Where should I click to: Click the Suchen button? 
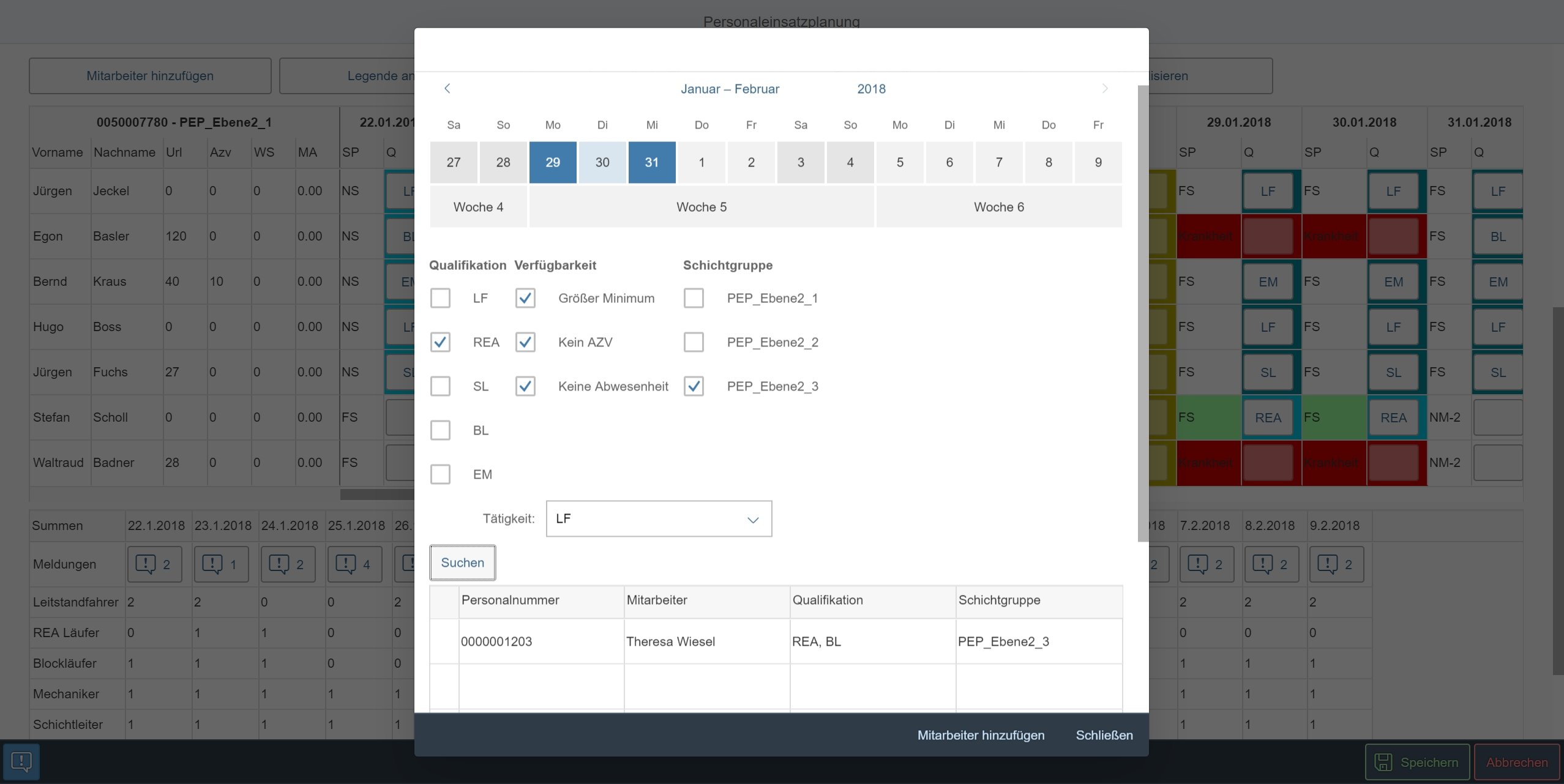coord(462,562)
